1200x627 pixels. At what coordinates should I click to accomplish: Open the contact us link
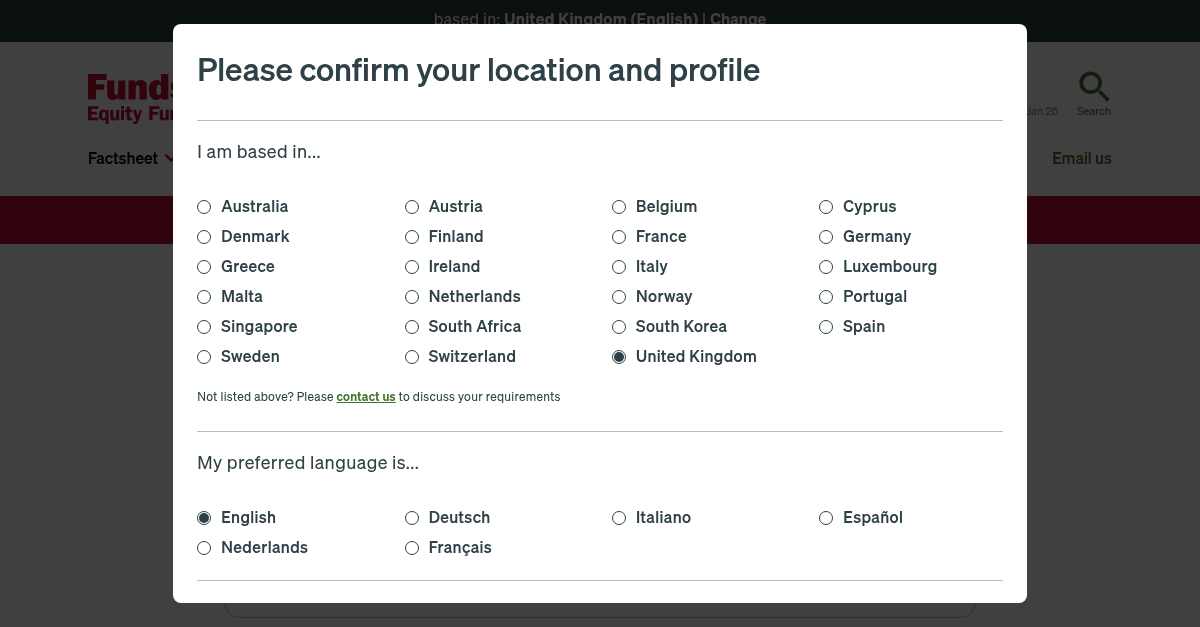tap(366, 397)
